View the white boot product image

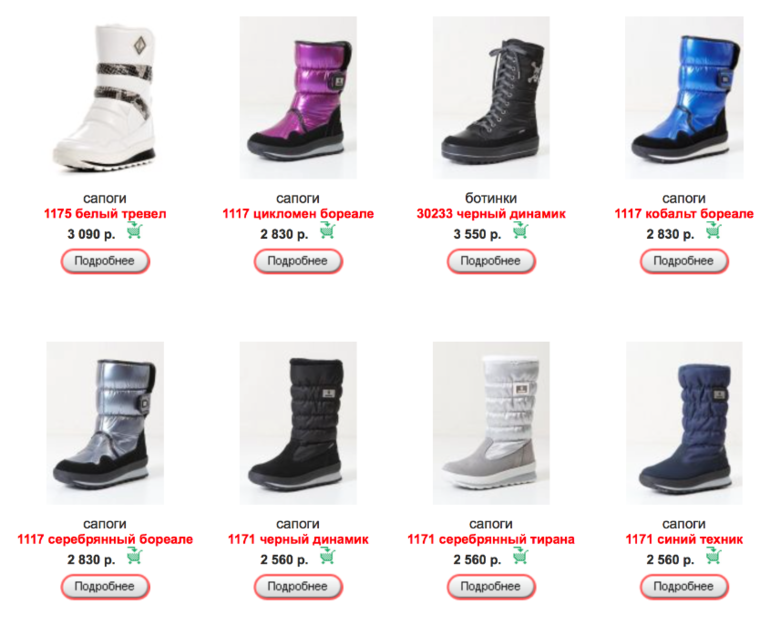coord(105,97)
